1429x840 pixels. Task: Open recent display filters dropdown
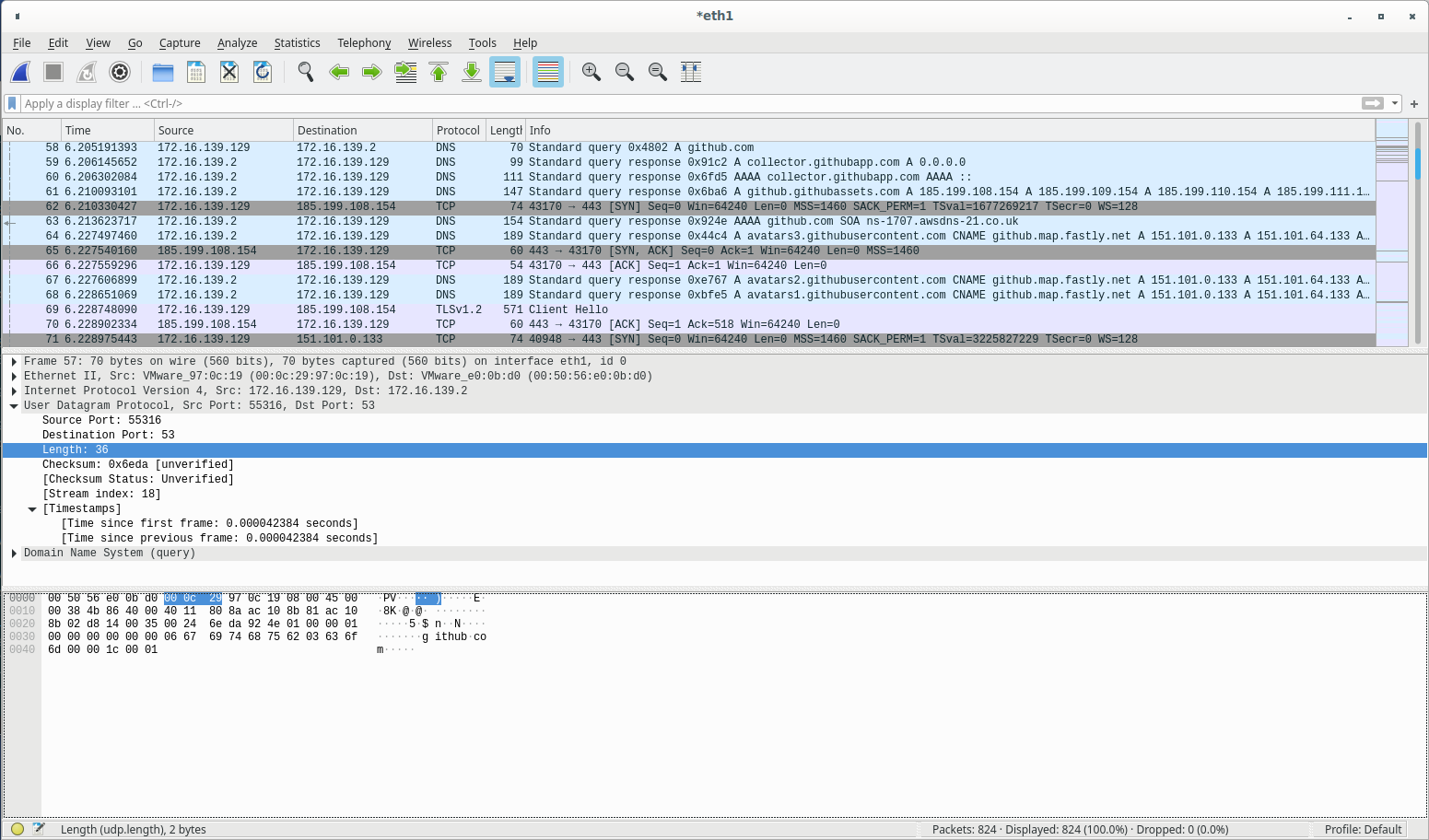click(x=1395, y=103)
